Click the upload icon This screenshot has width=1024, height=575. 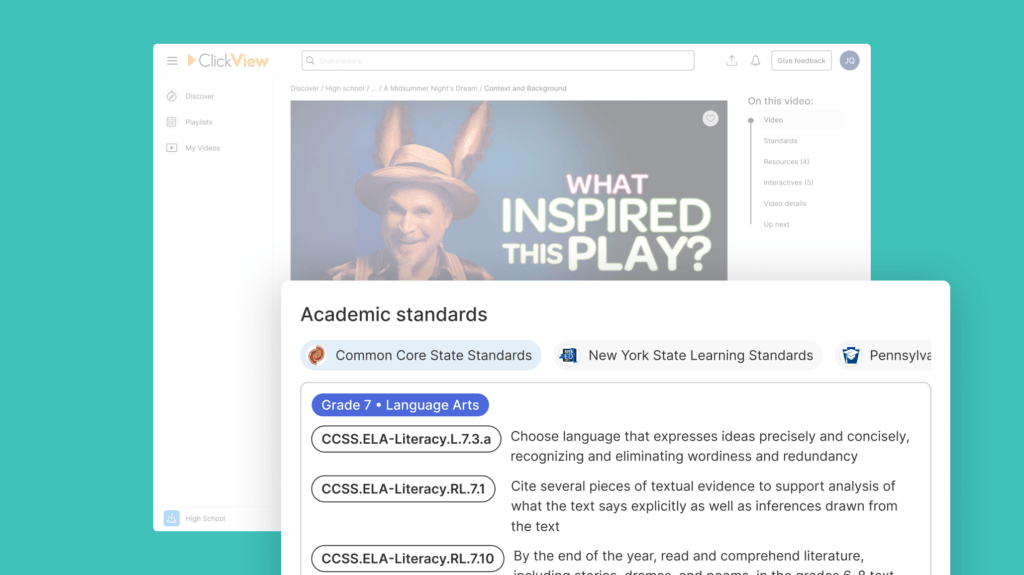[731, 61]
